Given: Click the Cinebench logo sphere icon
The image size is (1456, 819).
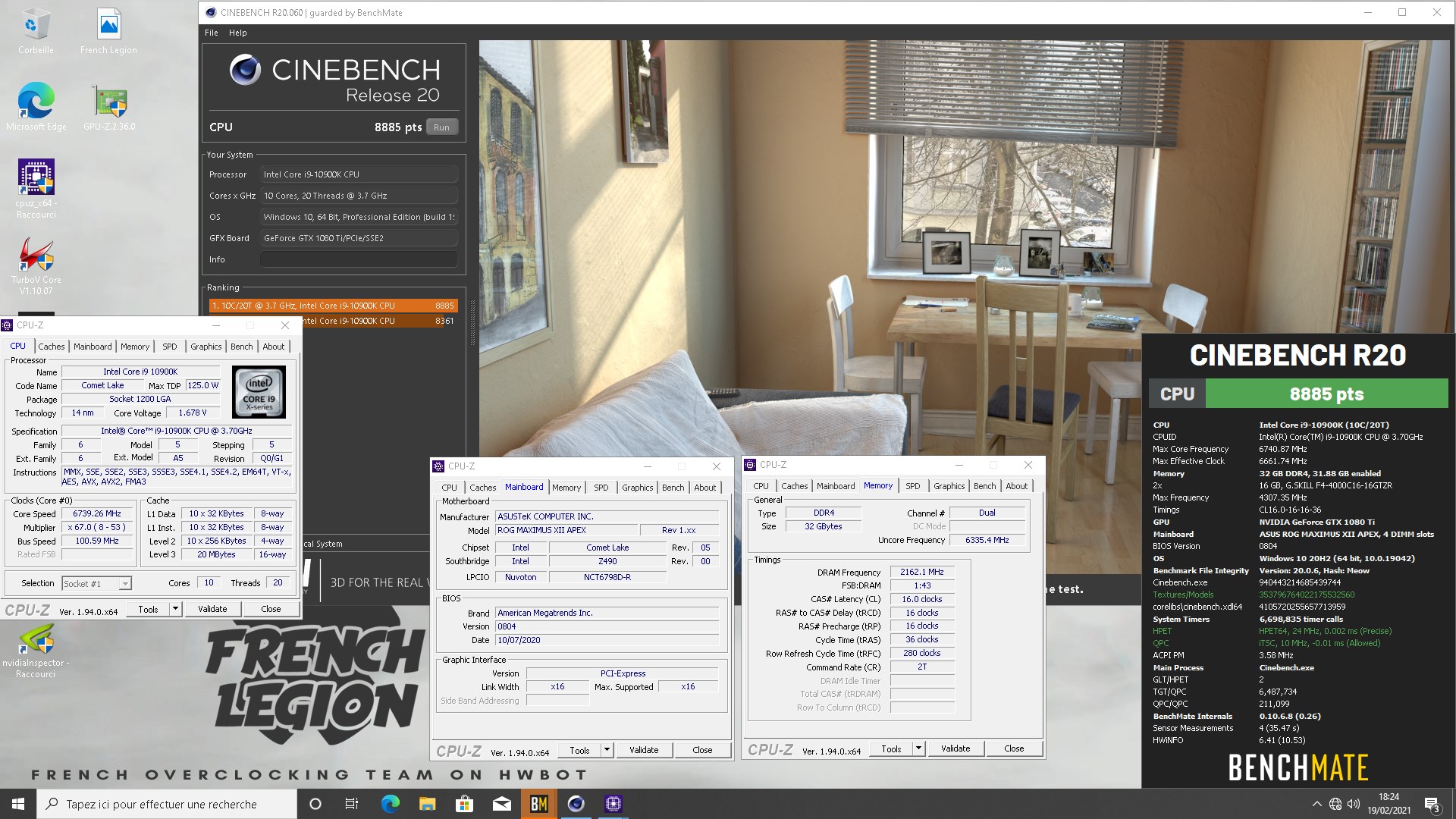Looking at the screenshot, I should pyautogui.click(x=245, y=70).
